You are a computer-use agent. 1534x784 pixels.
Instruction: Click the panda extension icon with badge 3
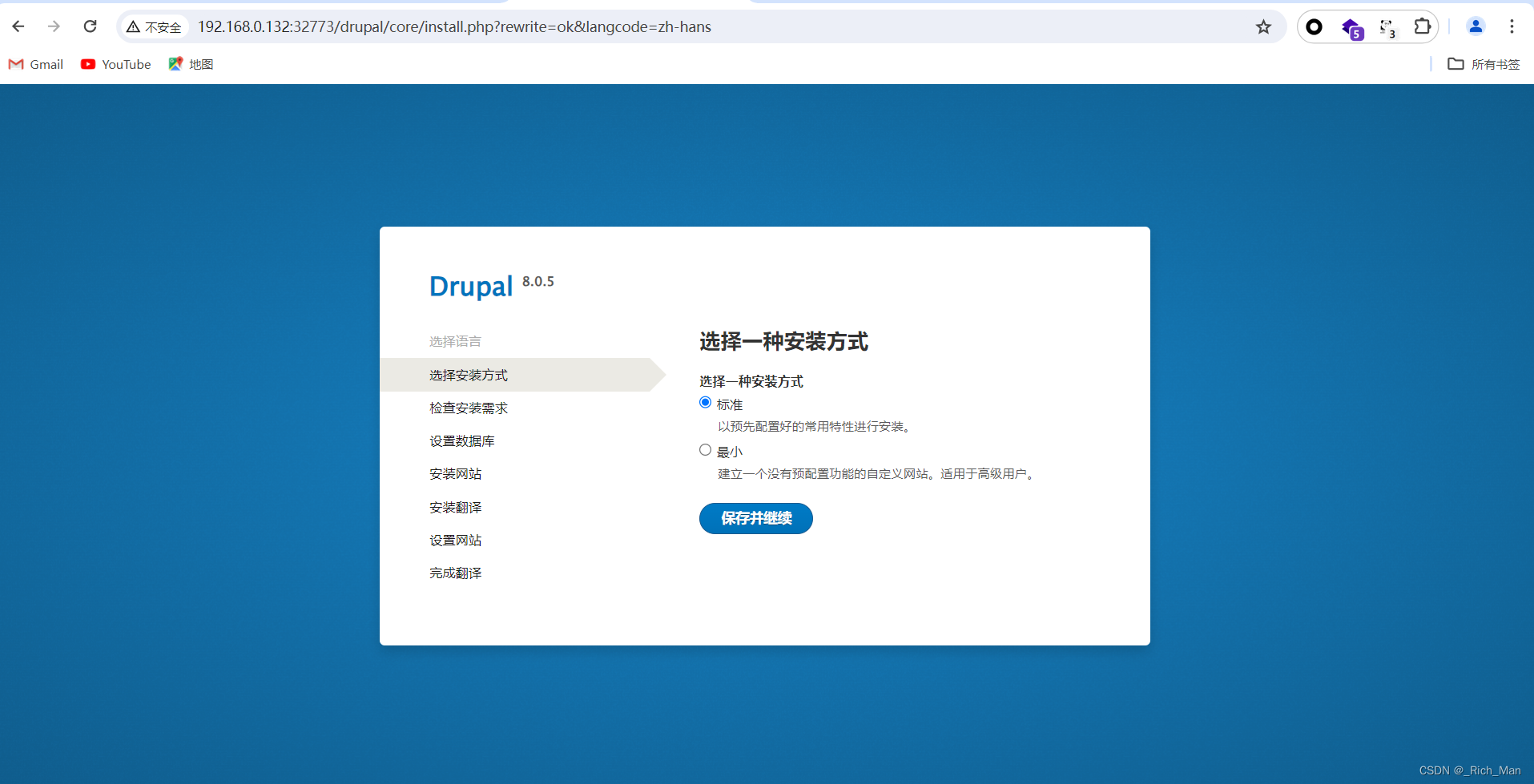click(x=1387, y=26)
